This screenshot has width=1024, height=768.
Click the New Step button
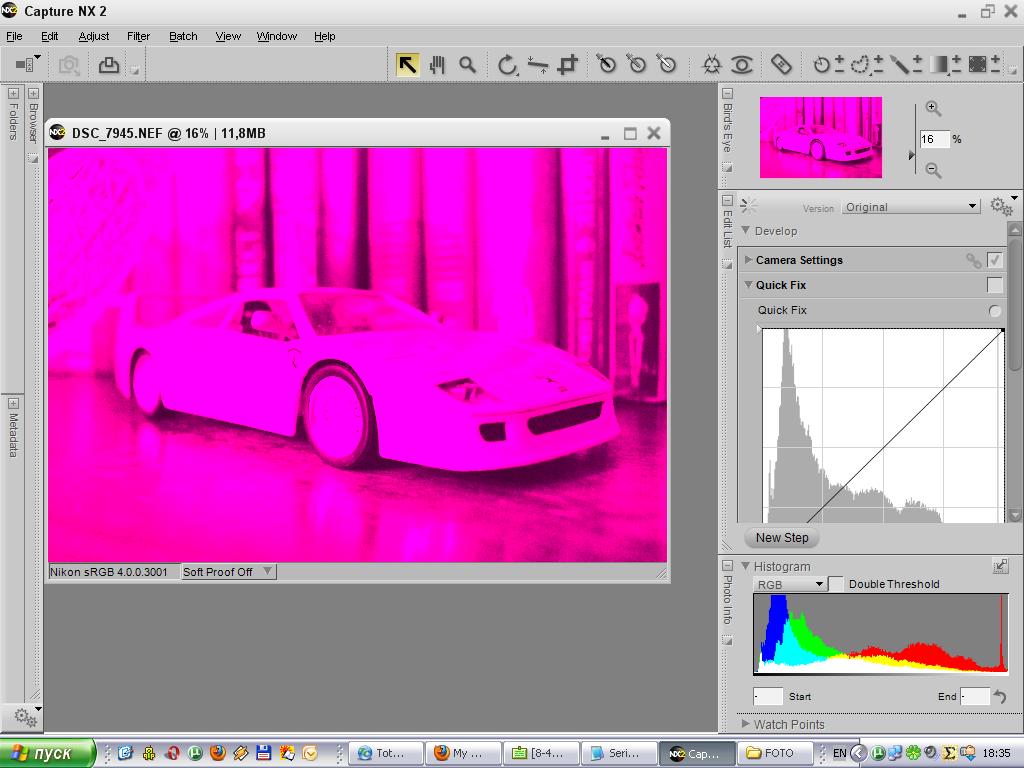782,538
